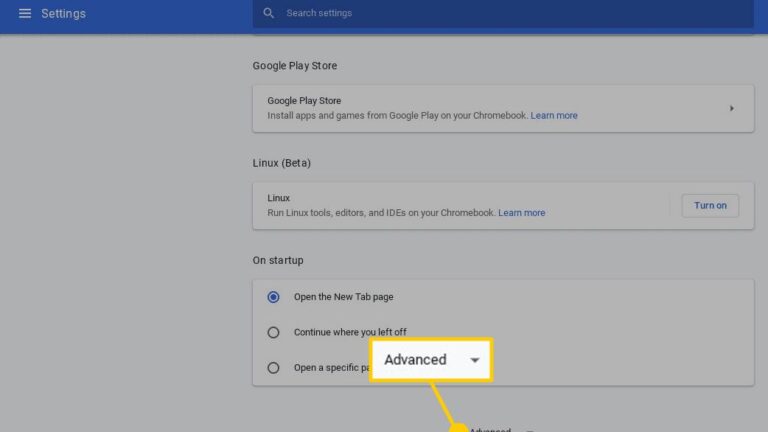
Task: Focus the Search settings field
Action: tap(503, 13)
